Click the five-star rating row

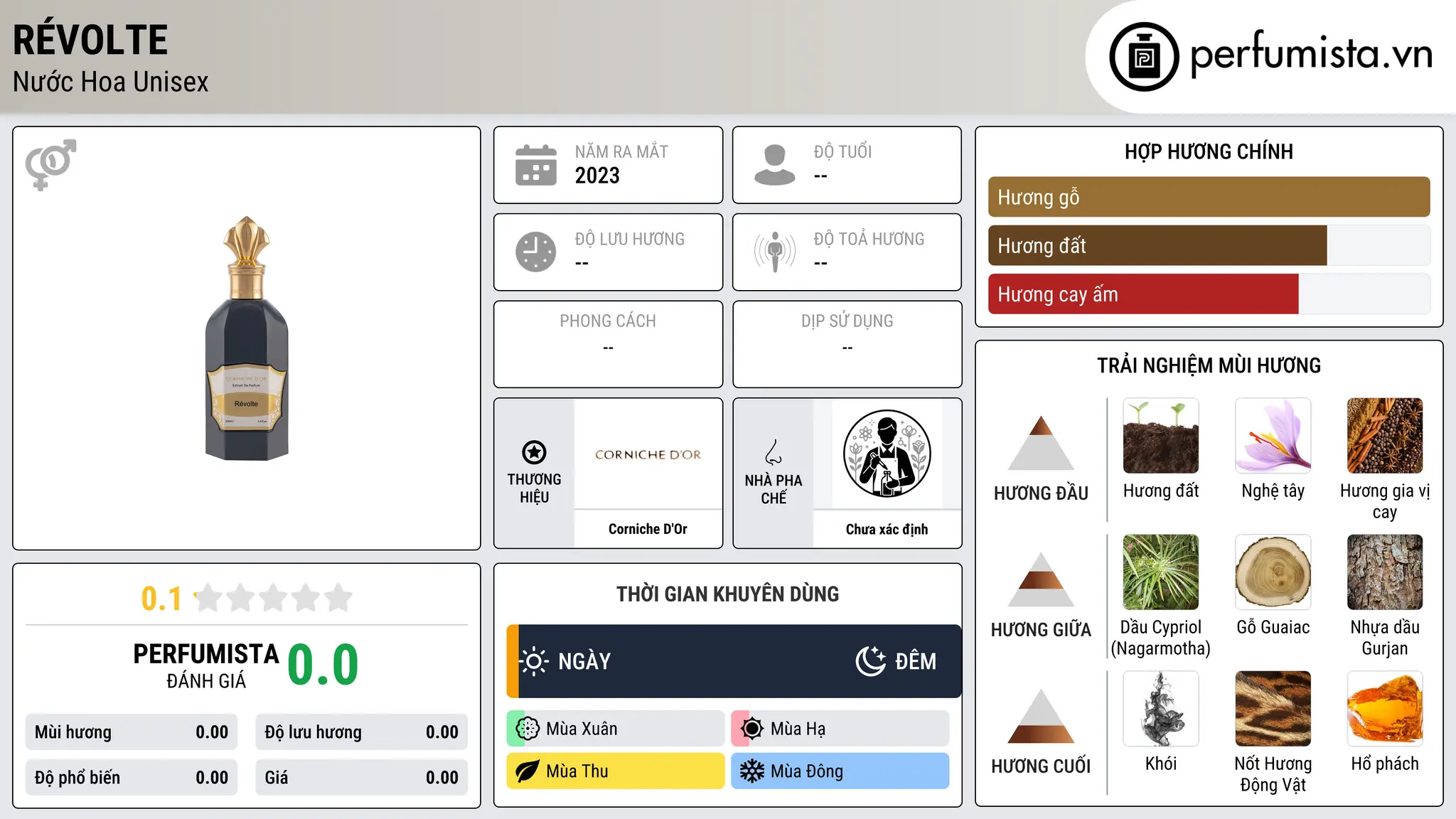tap(274, 598)
